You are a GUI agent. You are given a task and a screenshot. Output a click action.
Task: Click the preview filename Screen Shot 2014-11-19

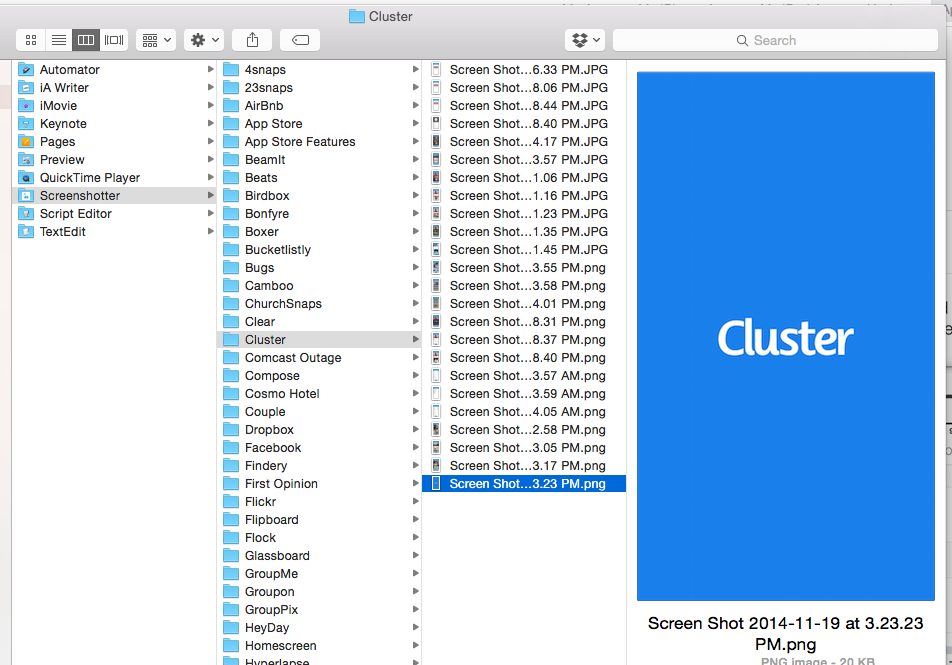pos(786,633)
